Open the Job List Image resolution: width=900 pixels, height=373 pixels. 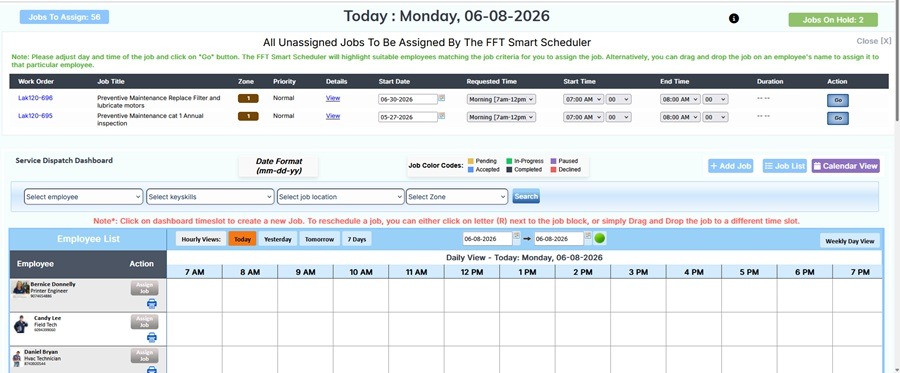tap(785, 166)
